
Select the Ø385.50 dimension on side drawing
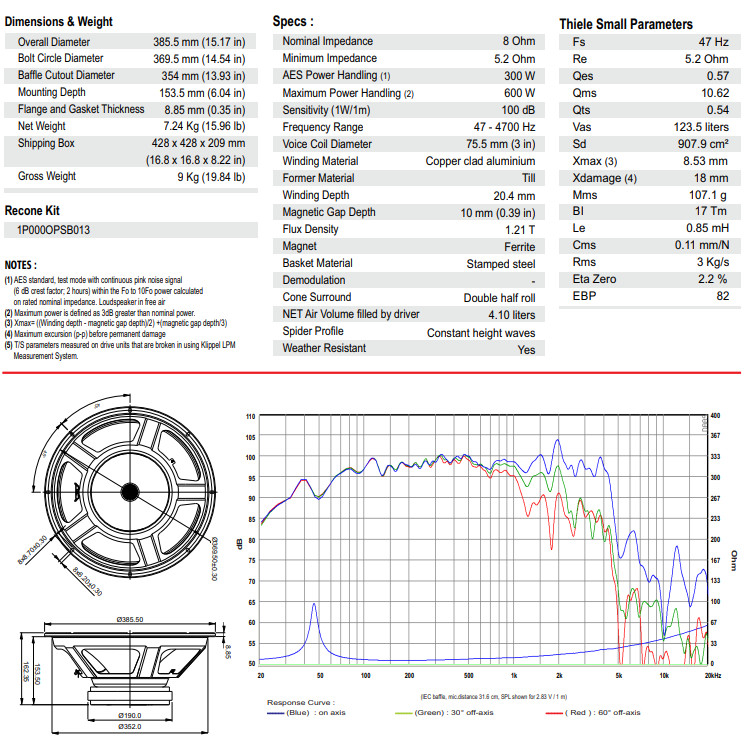130,619
